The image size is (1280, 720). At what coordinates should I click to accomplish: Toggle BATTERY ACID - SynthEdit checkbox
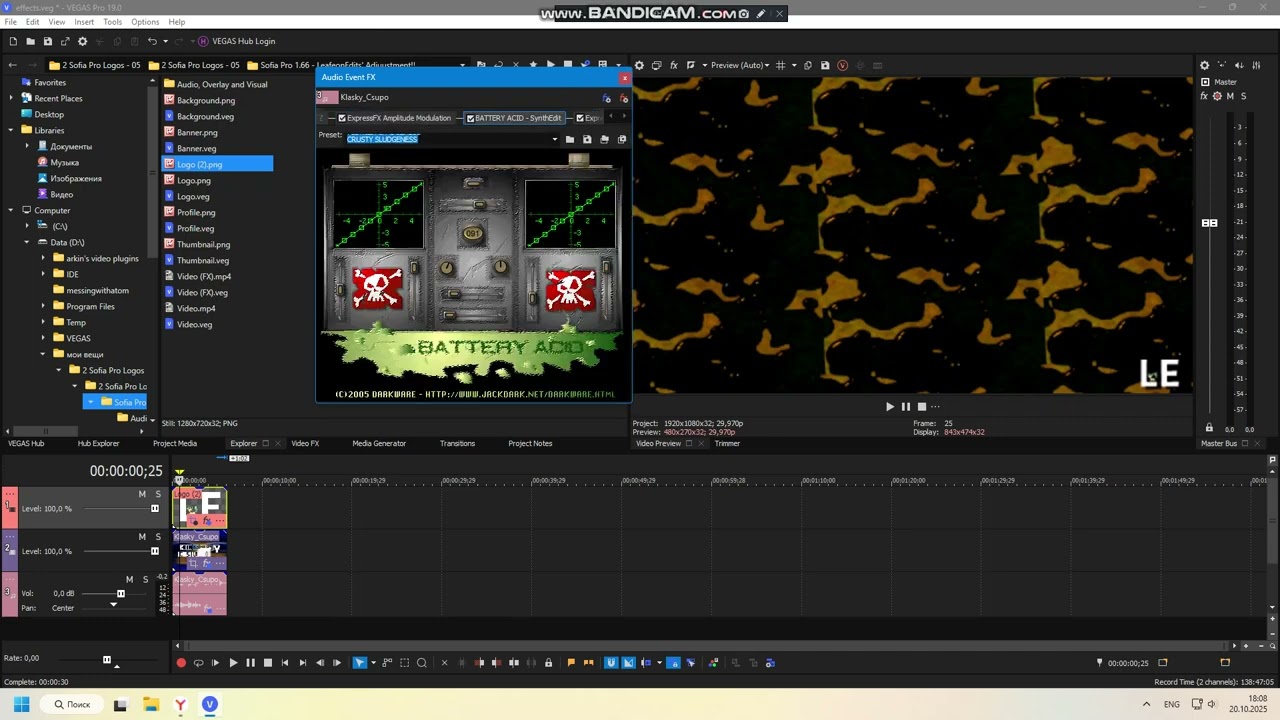470,118
